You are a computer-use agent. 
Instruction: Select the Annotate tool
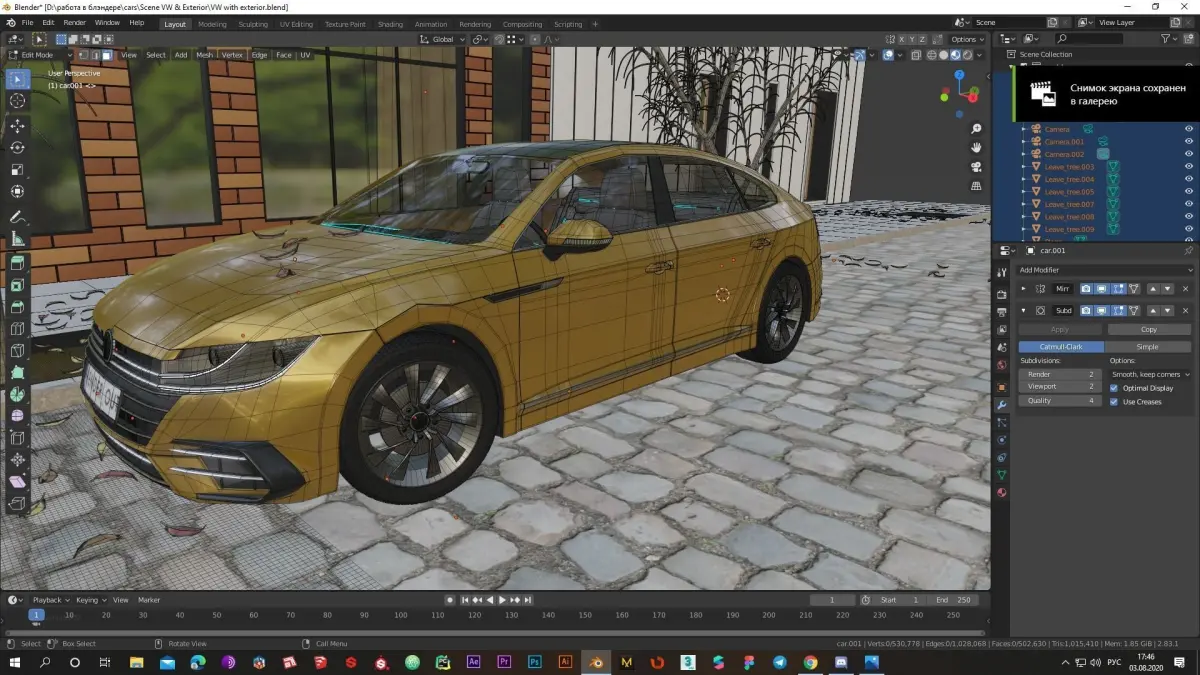click(x=18, y=217)
